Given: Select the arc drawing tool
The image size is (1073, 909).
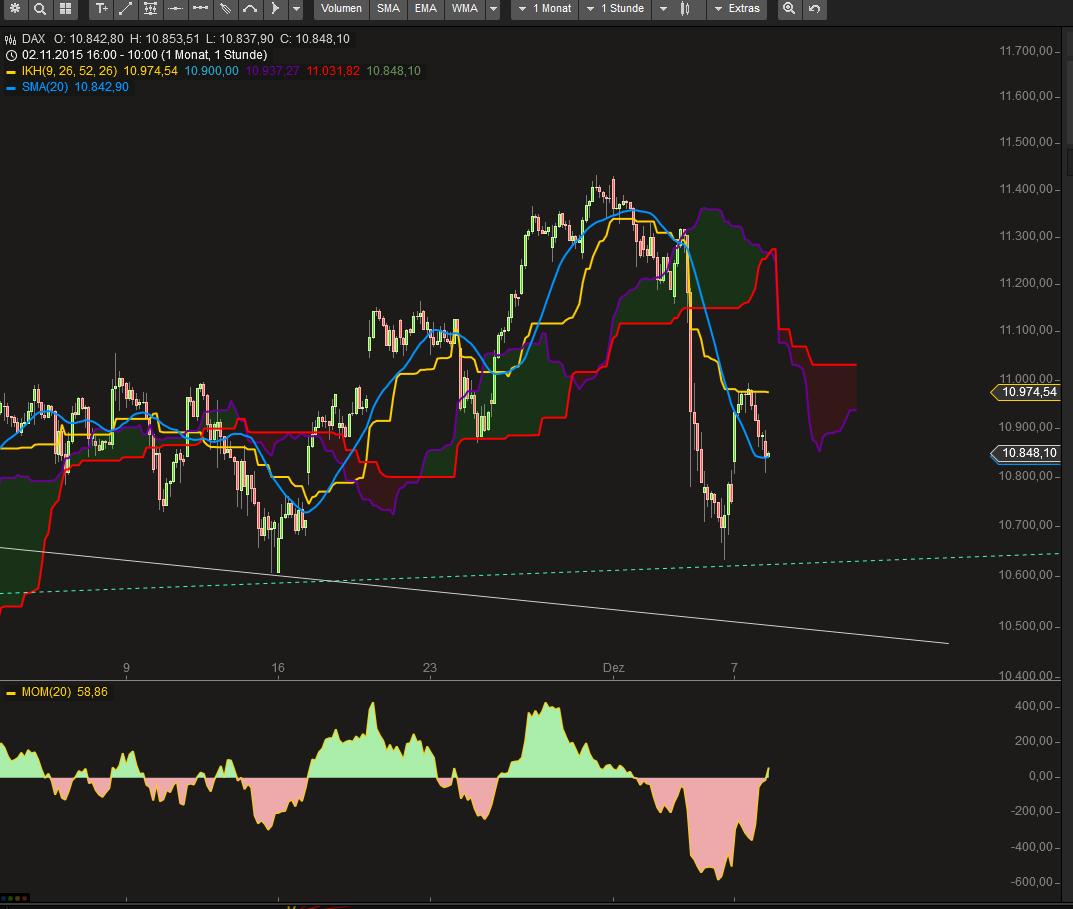Looking at the screenshot, I should 249,10.
